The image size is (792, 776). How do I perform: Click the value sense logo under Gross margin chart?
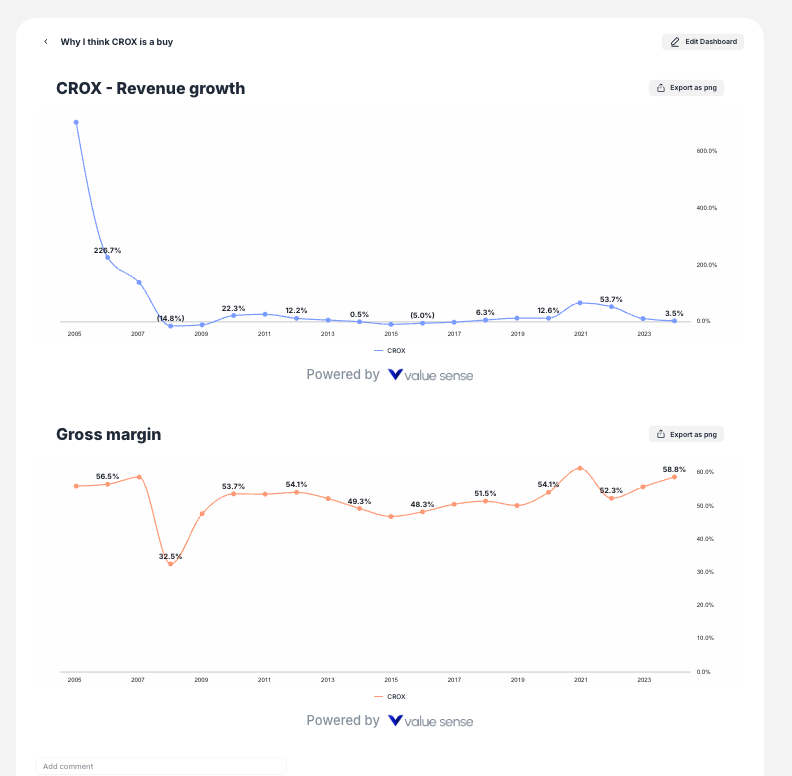[x=430, y=721]
